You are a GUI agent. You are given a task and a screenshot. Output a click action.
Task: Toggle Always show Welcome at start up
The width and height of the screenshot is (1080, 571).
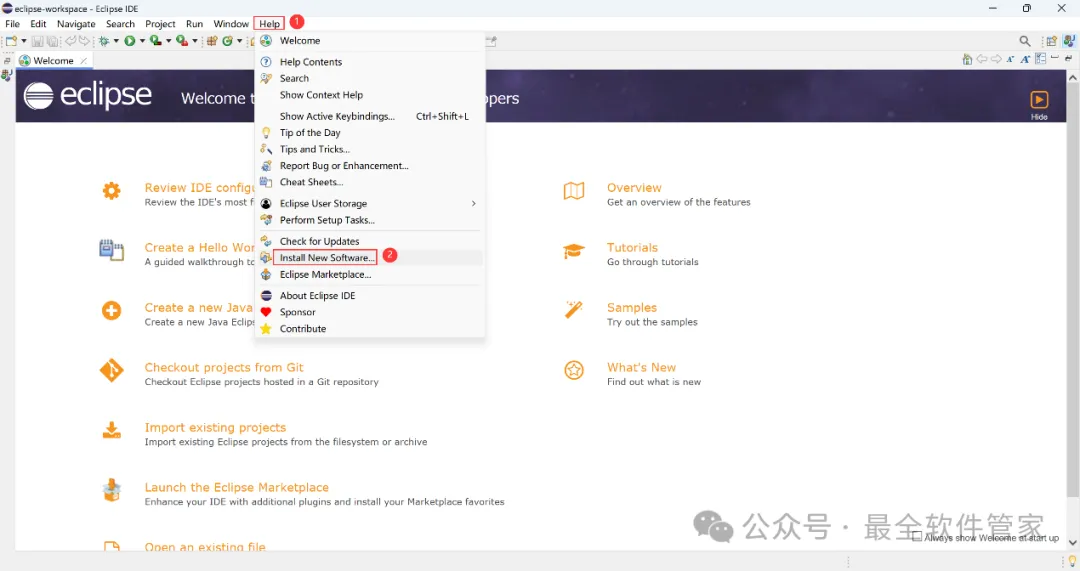(x=917, y=537)
